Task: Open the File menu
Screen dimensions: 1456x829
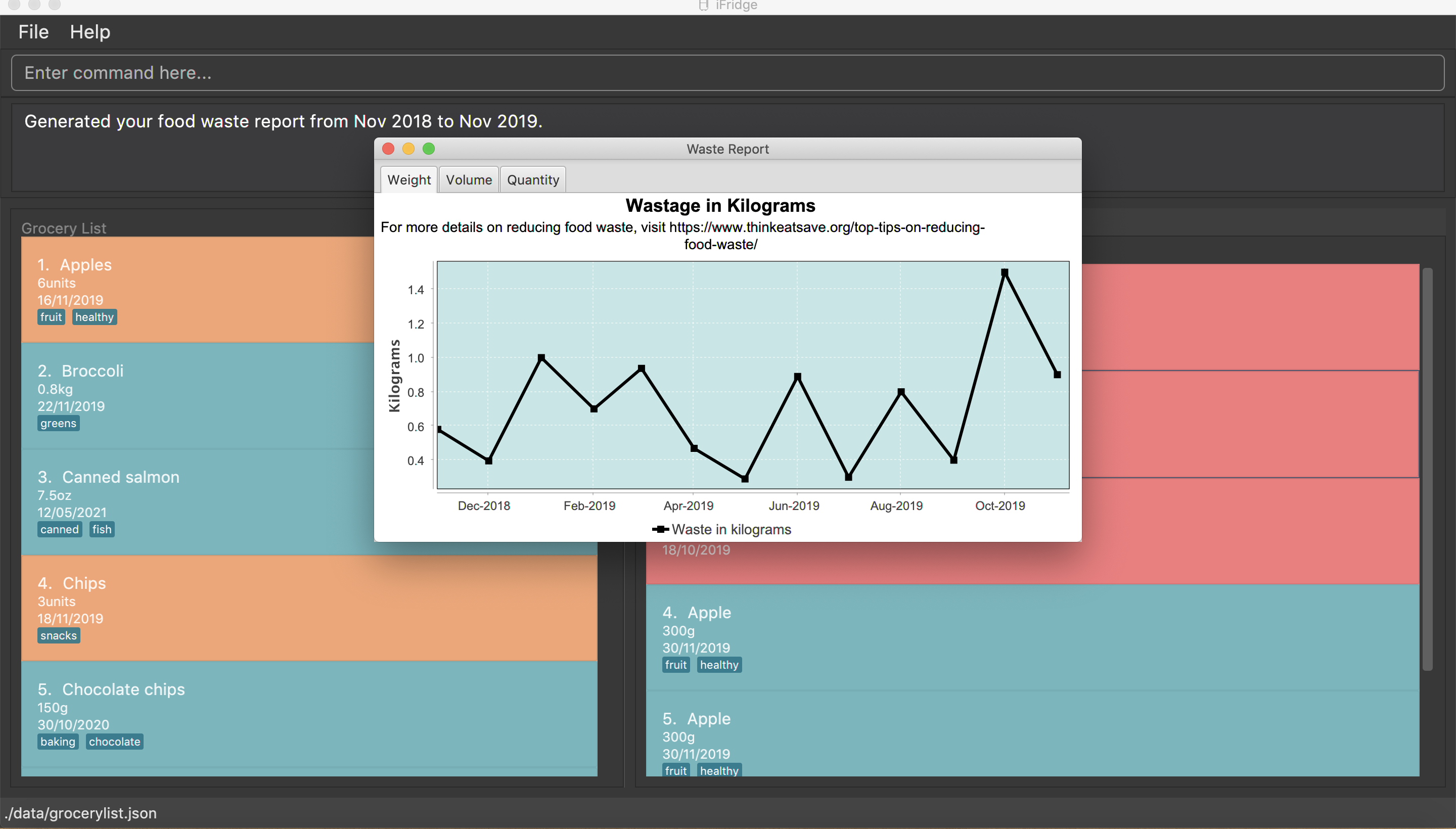Action: (x=33, y=32)
